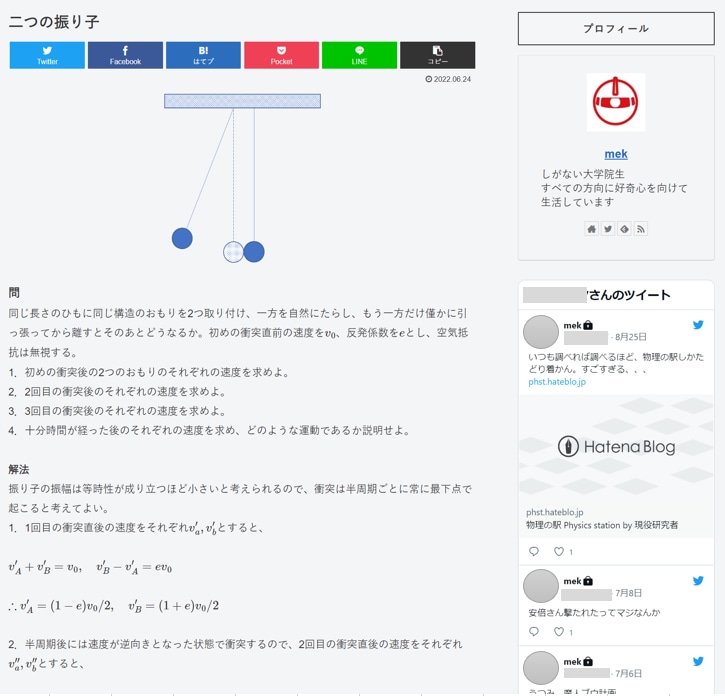Open the プロフィール heading box
This screenshot has height=696, width=725.
click(x=616, y=29)
